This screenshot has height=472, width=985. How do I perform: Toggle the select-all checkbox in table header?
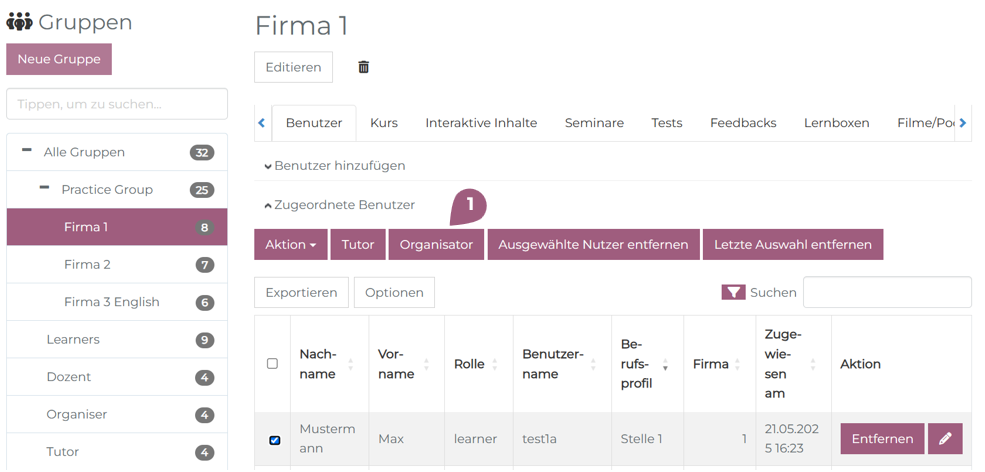point(272,364)
